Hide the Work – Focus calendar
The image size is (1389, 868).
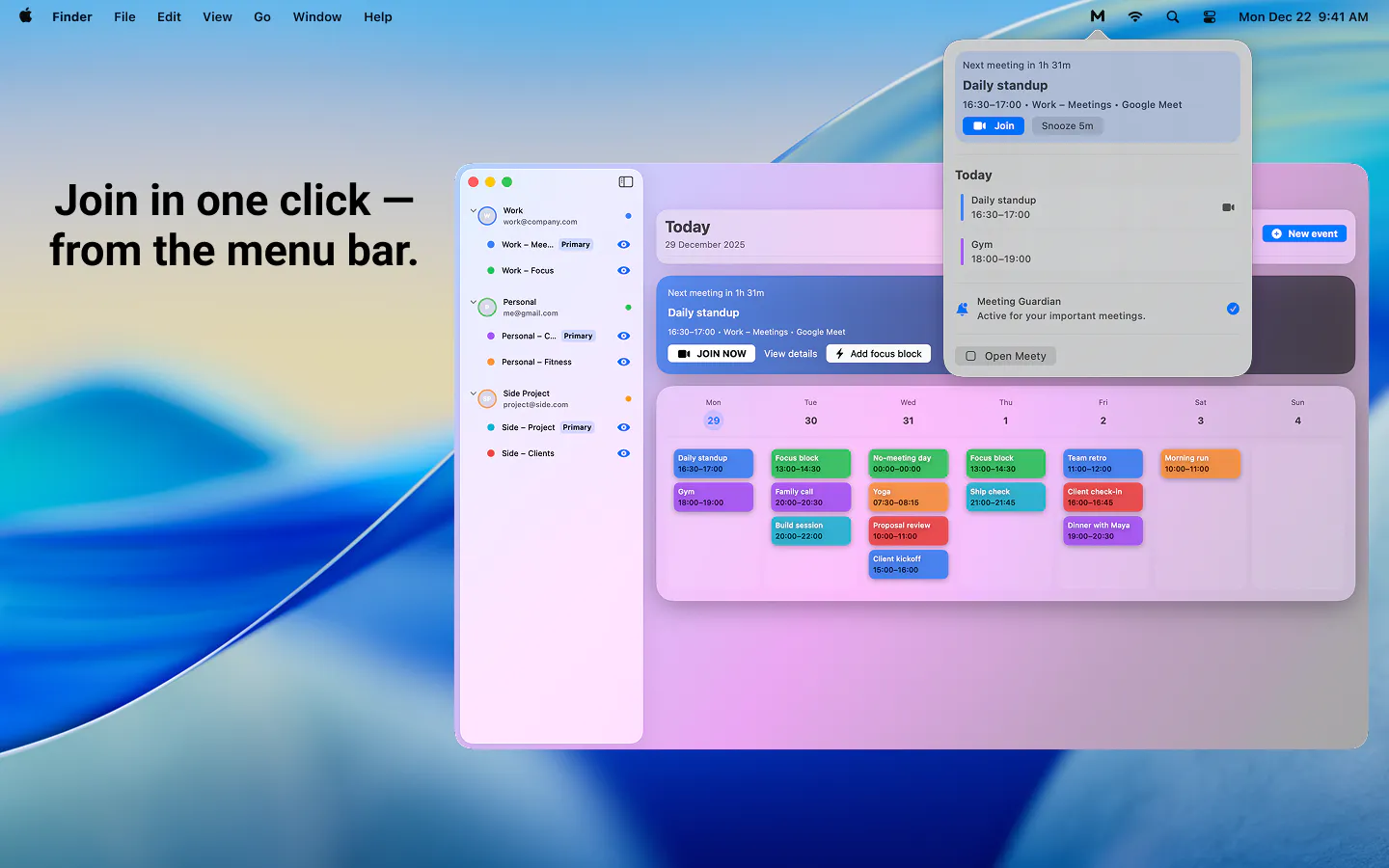coord(623,271)
